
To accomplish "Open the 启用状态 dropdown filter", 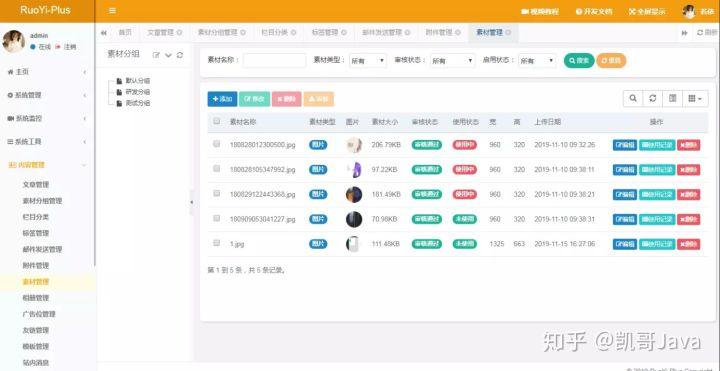I will [x=537, y=61].
